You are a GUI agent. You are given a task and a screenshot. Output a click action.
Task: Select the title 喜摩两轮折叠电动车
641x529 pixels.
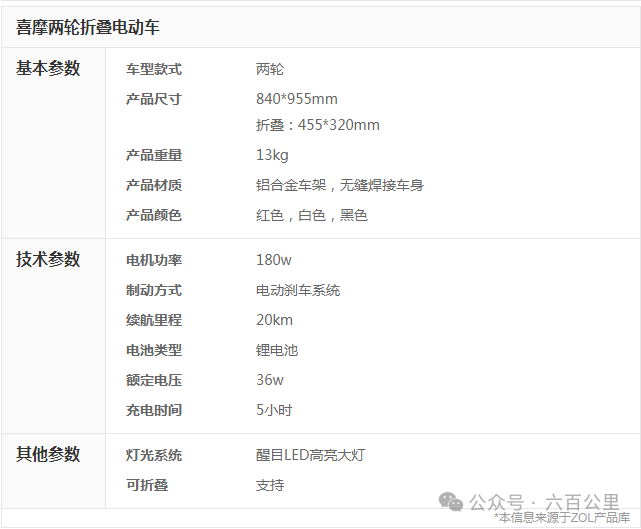(x=88, y=27)
